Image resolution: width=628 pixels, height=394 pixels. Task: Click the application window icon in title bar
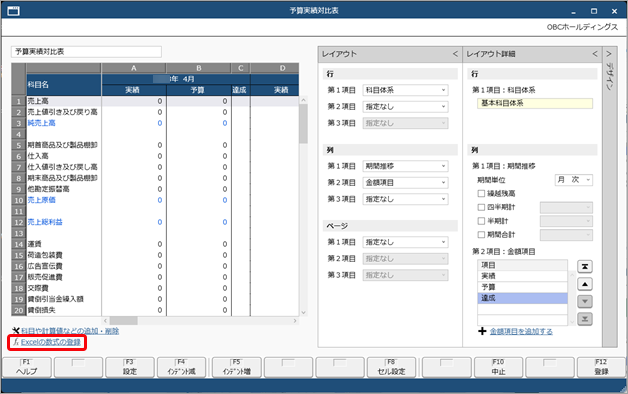pyautogui.click(x=13, y=11)
